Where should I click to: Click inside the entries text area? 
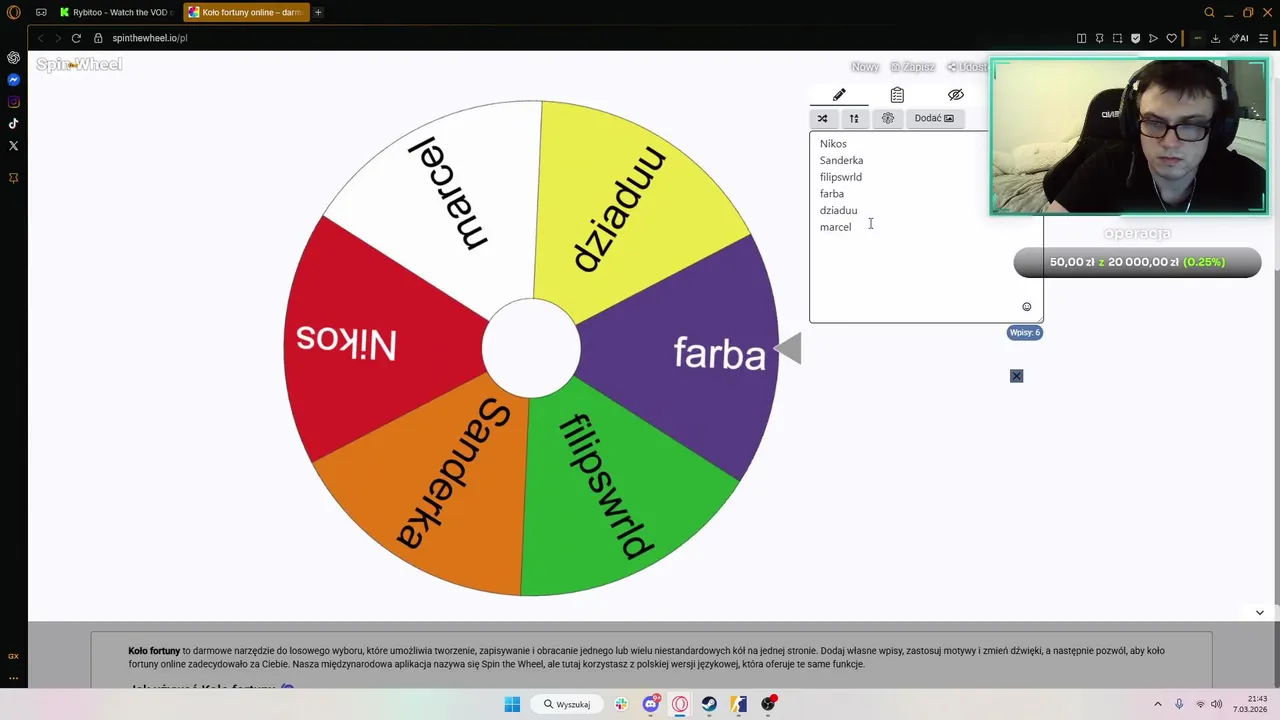pos(926,227)
